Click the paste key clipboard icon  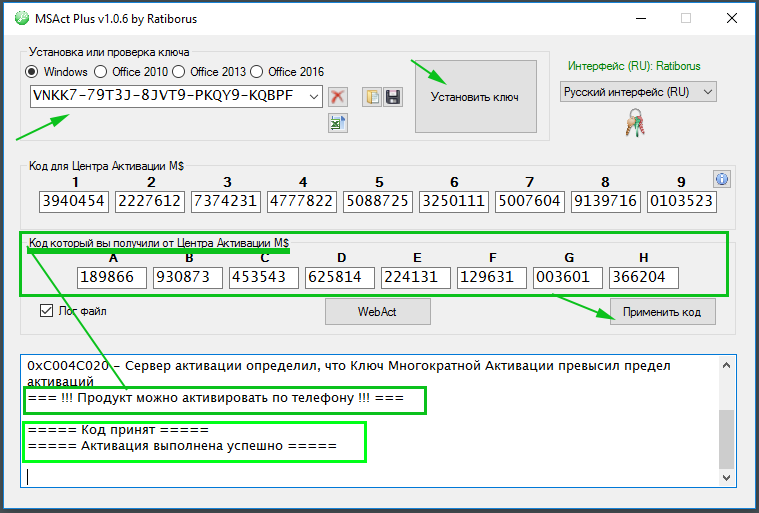(x=372, y=96)
